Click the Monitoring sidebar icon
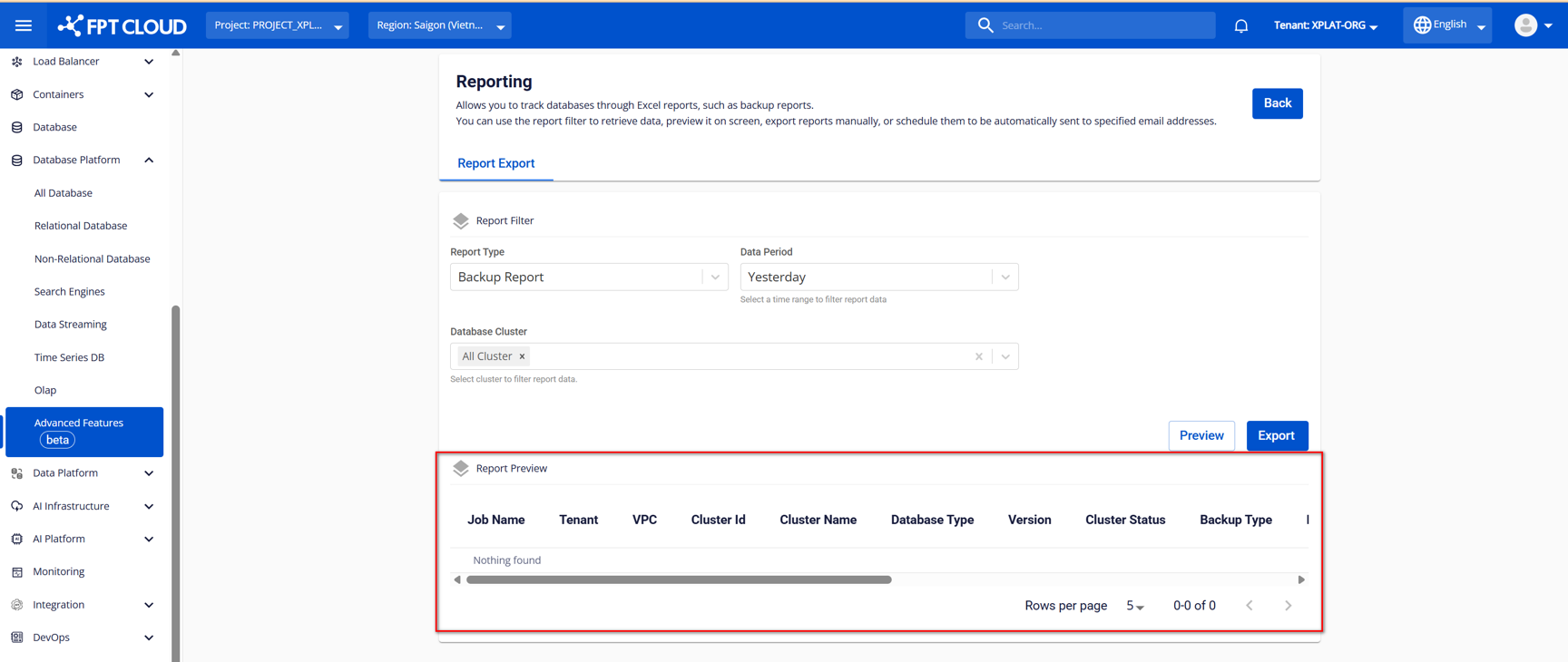Viewport: 1568px width, 662px height. [x=17, y=571]
